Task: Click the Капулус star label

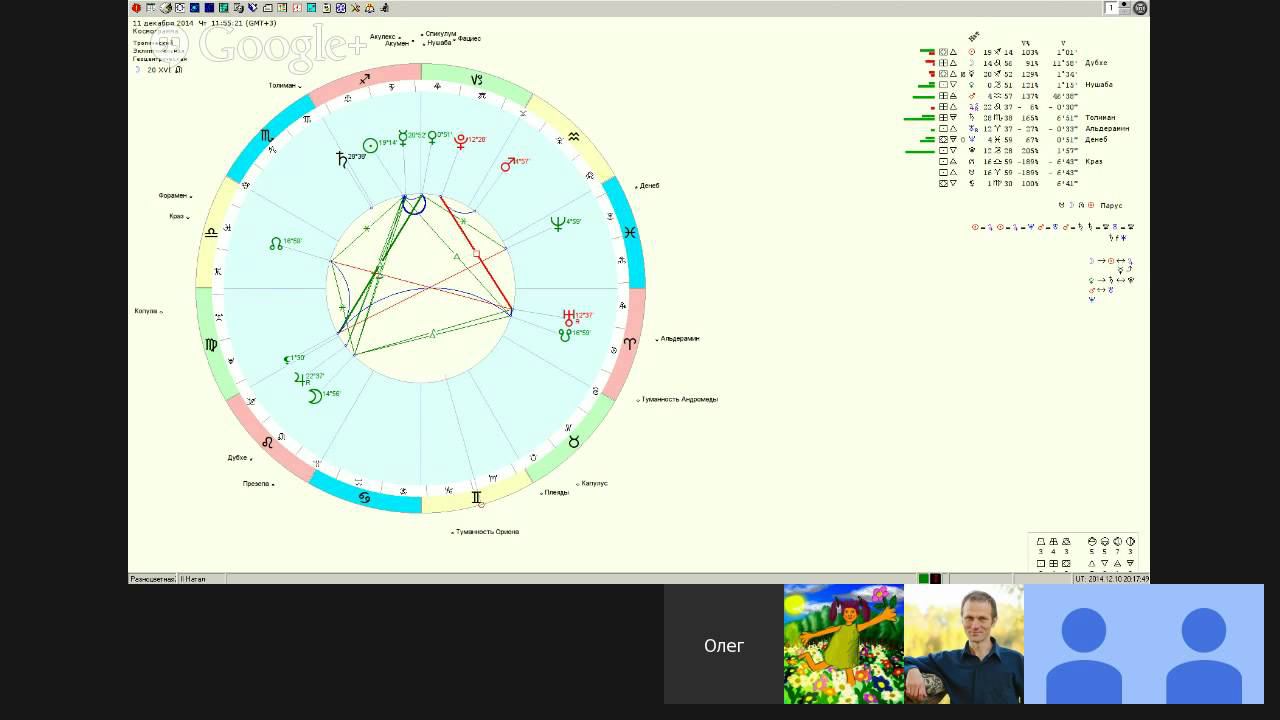Action: coord(594,484)
